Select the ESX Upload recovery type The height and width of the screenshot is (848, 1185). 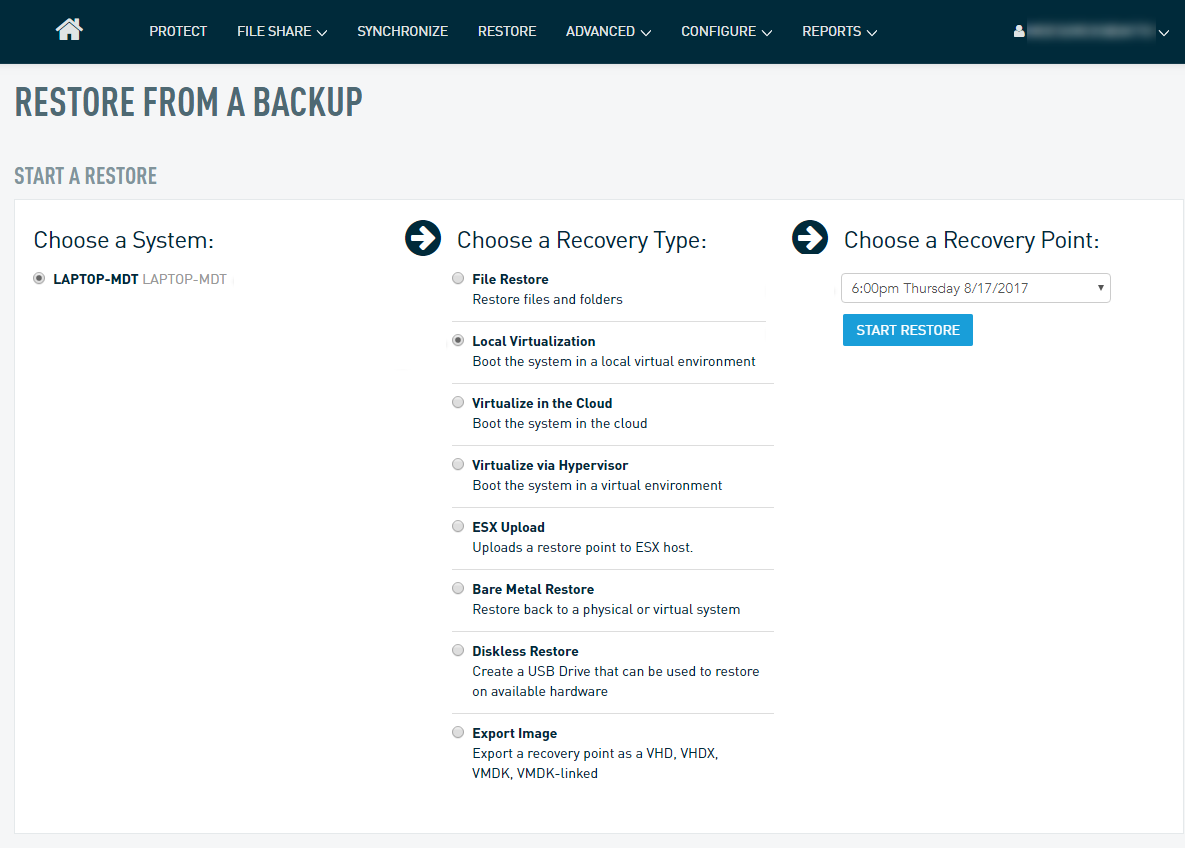click(458, 526)
